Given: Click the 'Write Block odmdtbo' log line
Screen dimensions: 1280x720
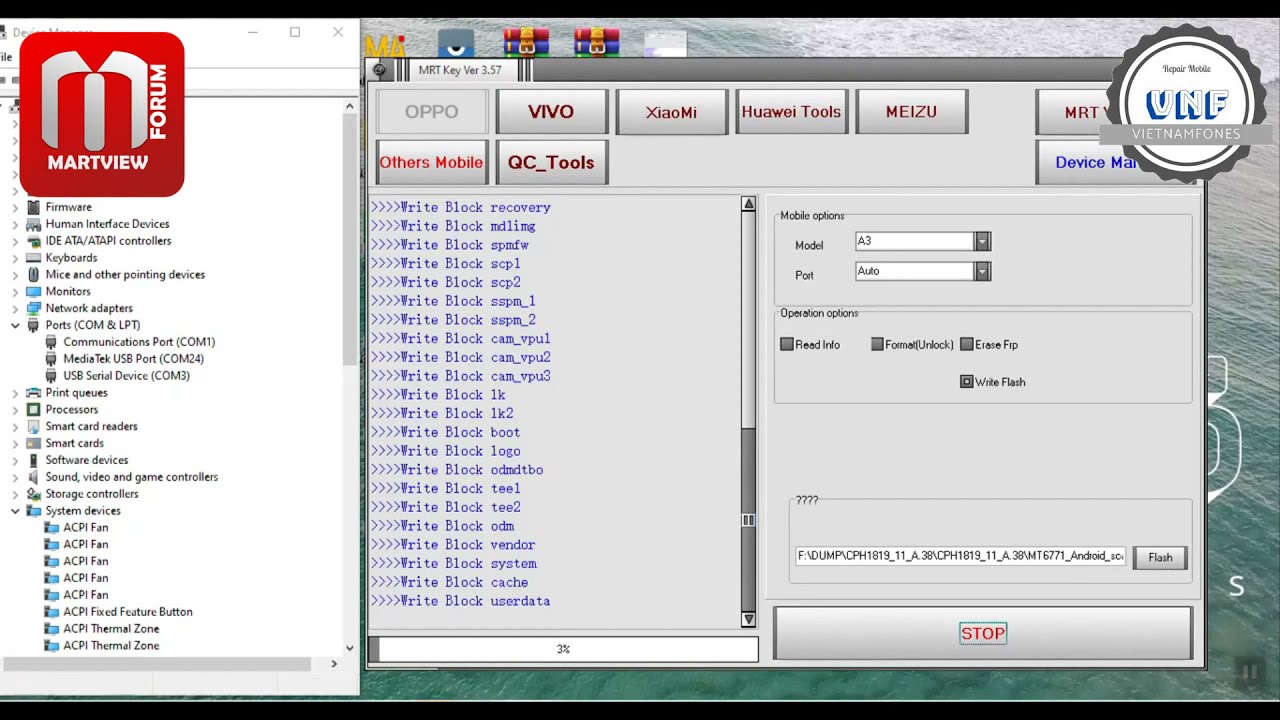Looking at the screenshot, I should click(457, 470).
